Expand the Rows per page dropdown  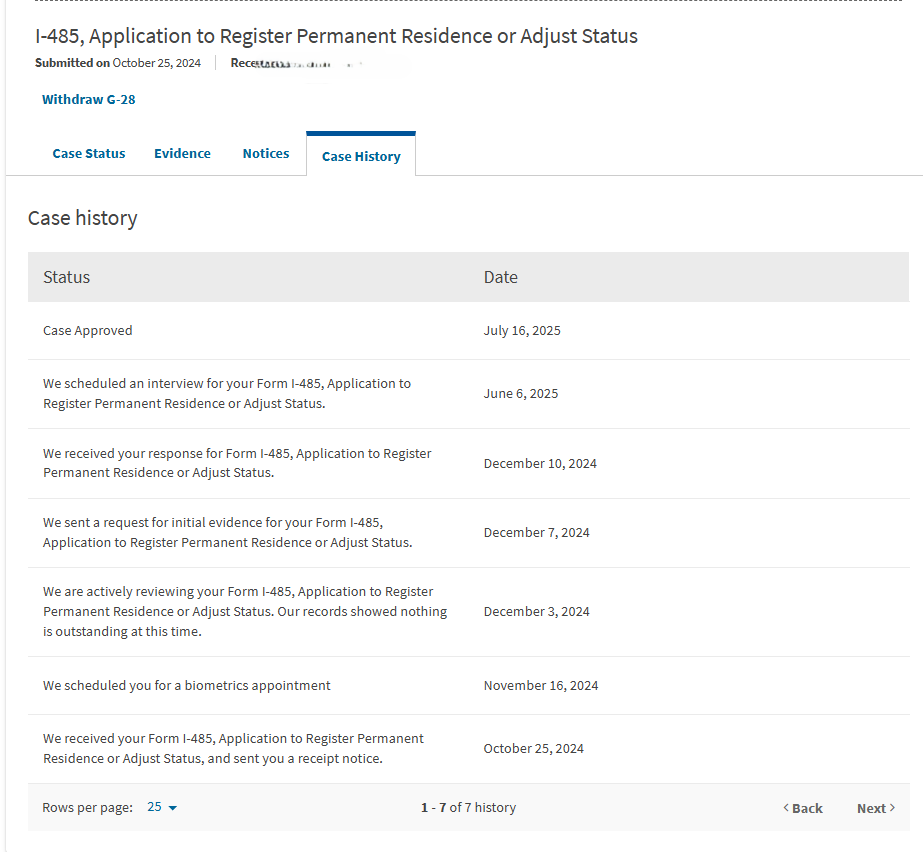click(x=162, y=808)
